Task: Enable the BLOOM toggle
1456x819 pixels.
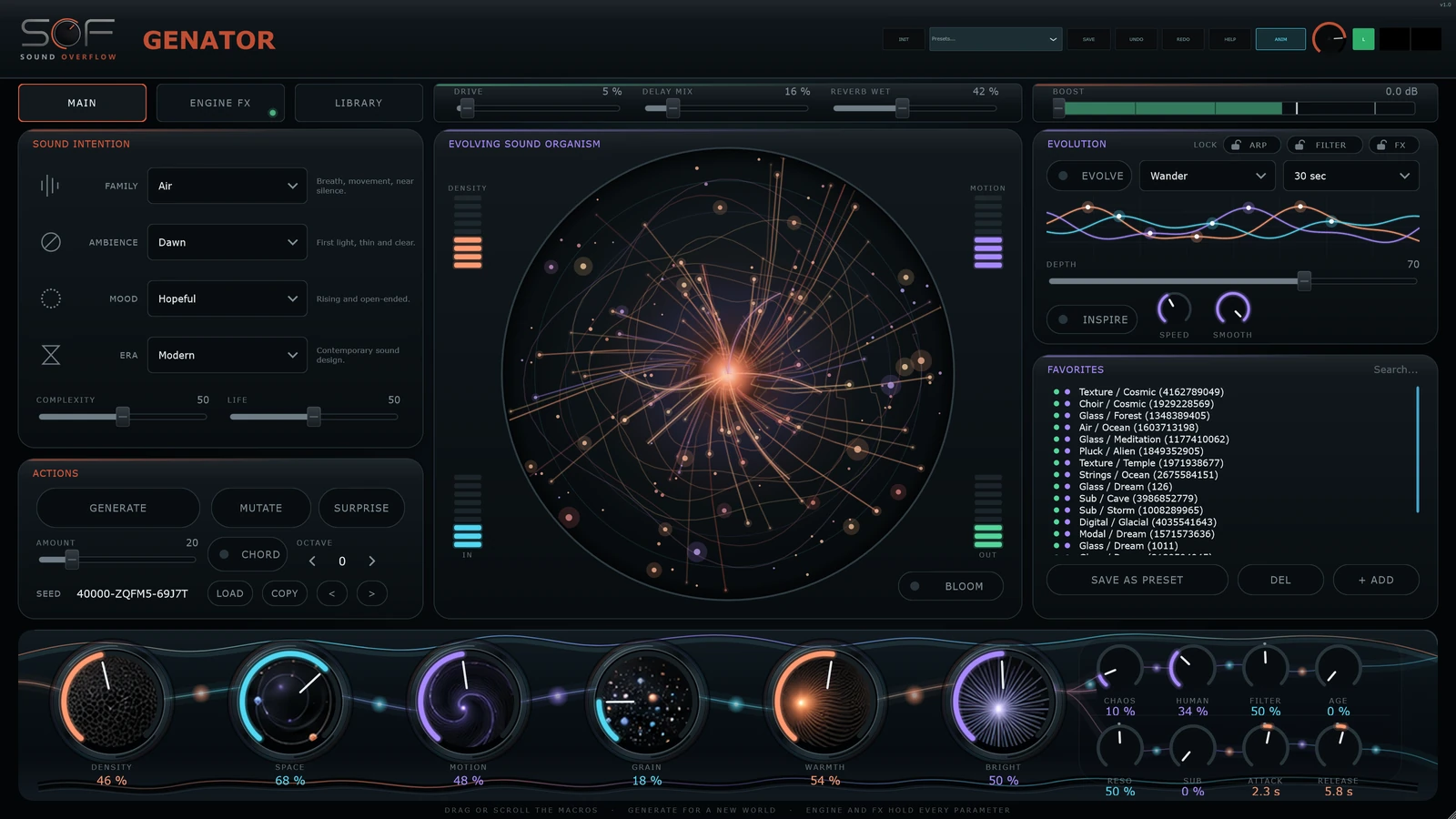Action: click(x=951, y=586)
